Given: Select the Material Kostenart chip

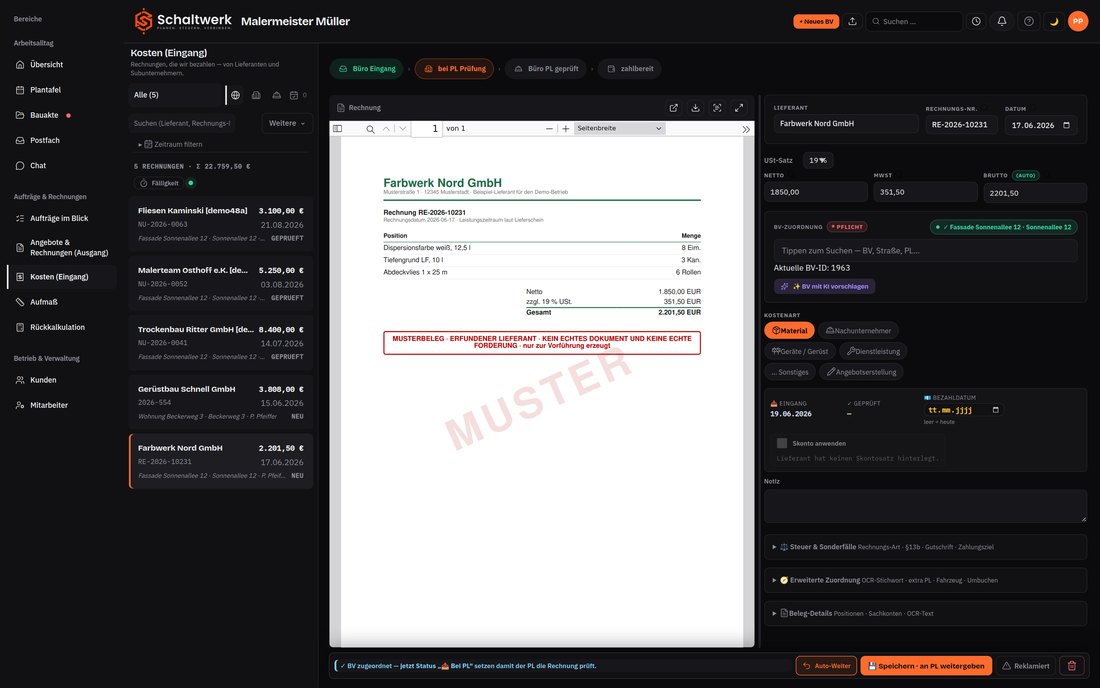Looking at the screenshot, I should coord(789,330).
